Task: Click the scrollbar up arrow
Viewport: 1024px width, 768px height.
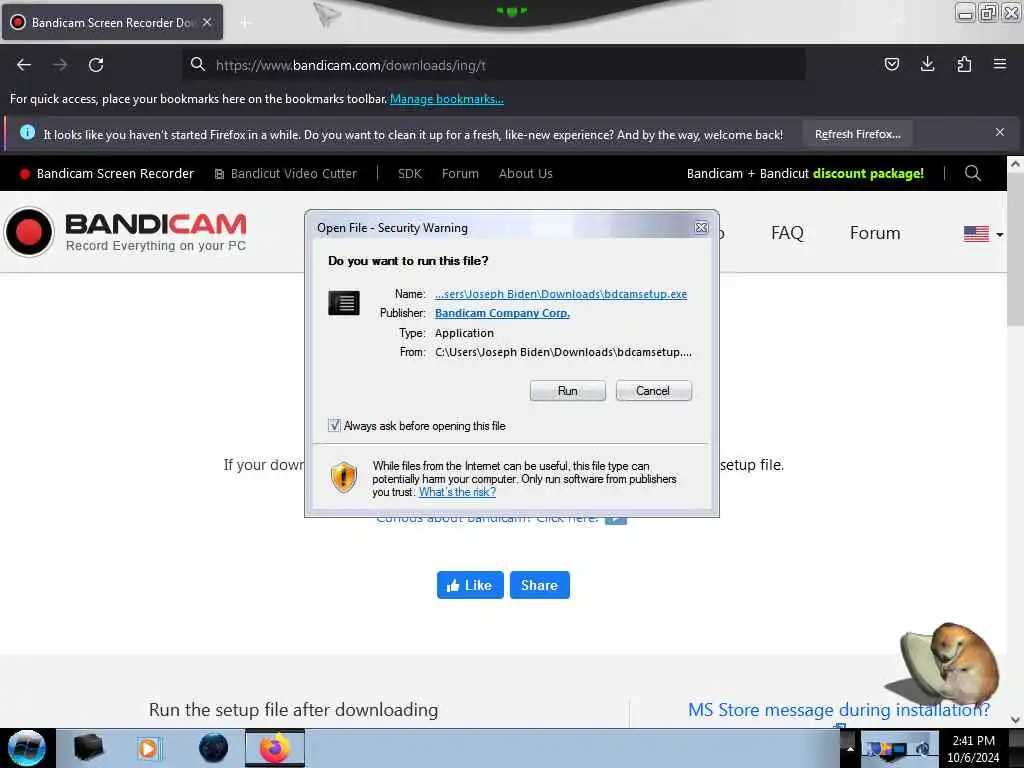Action: point(1015,164)
